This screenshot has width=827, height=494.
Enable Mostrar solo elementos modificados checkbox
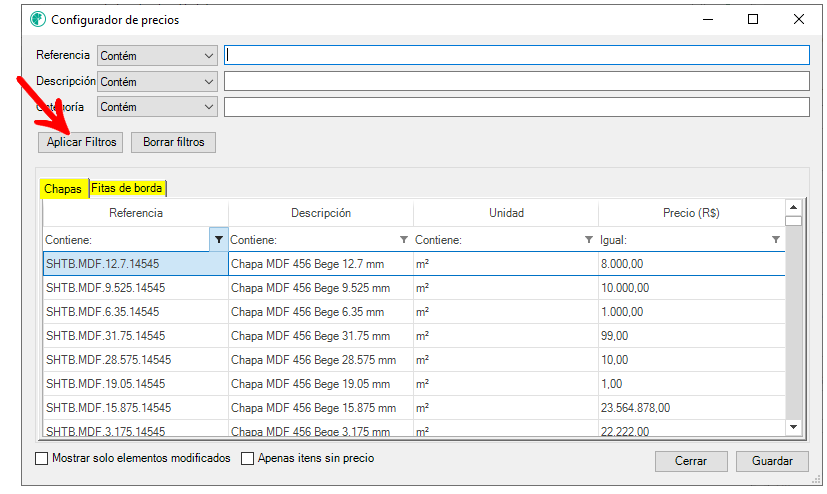[x=42, y=459]
